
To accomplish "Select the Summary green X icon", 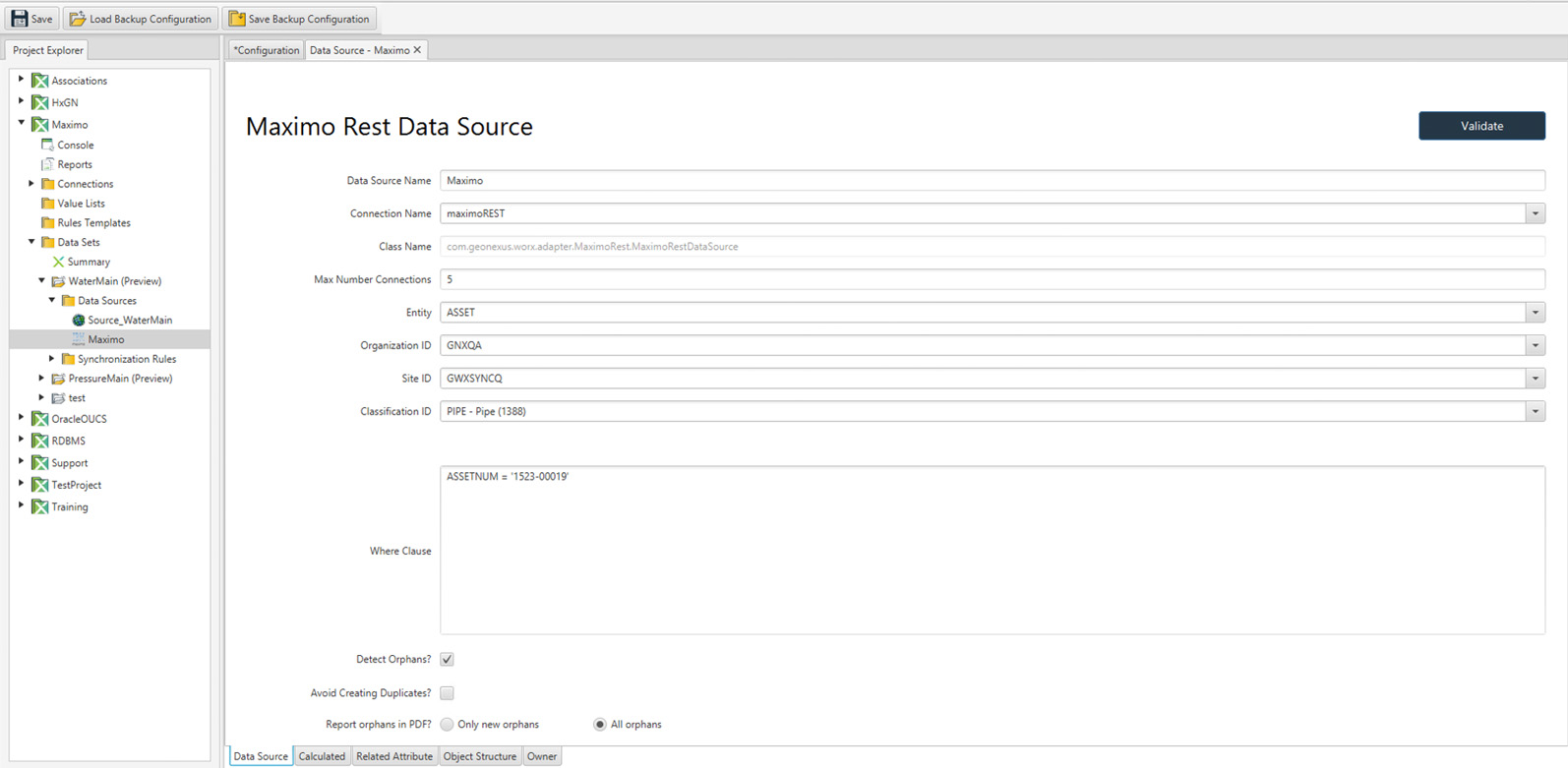I will pos(58,262).
